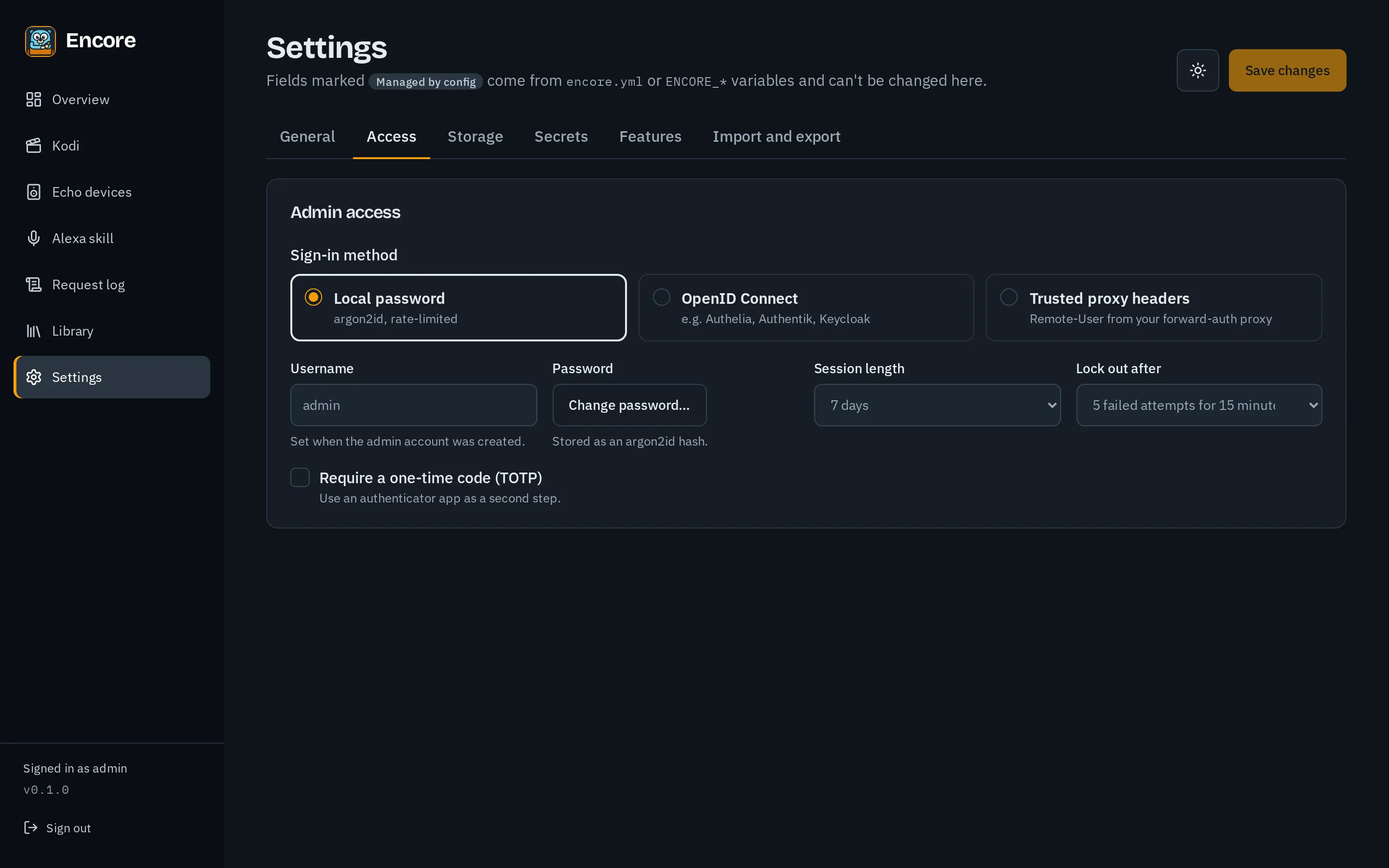Click the Echo devices speaker icon

coord(34,192)
